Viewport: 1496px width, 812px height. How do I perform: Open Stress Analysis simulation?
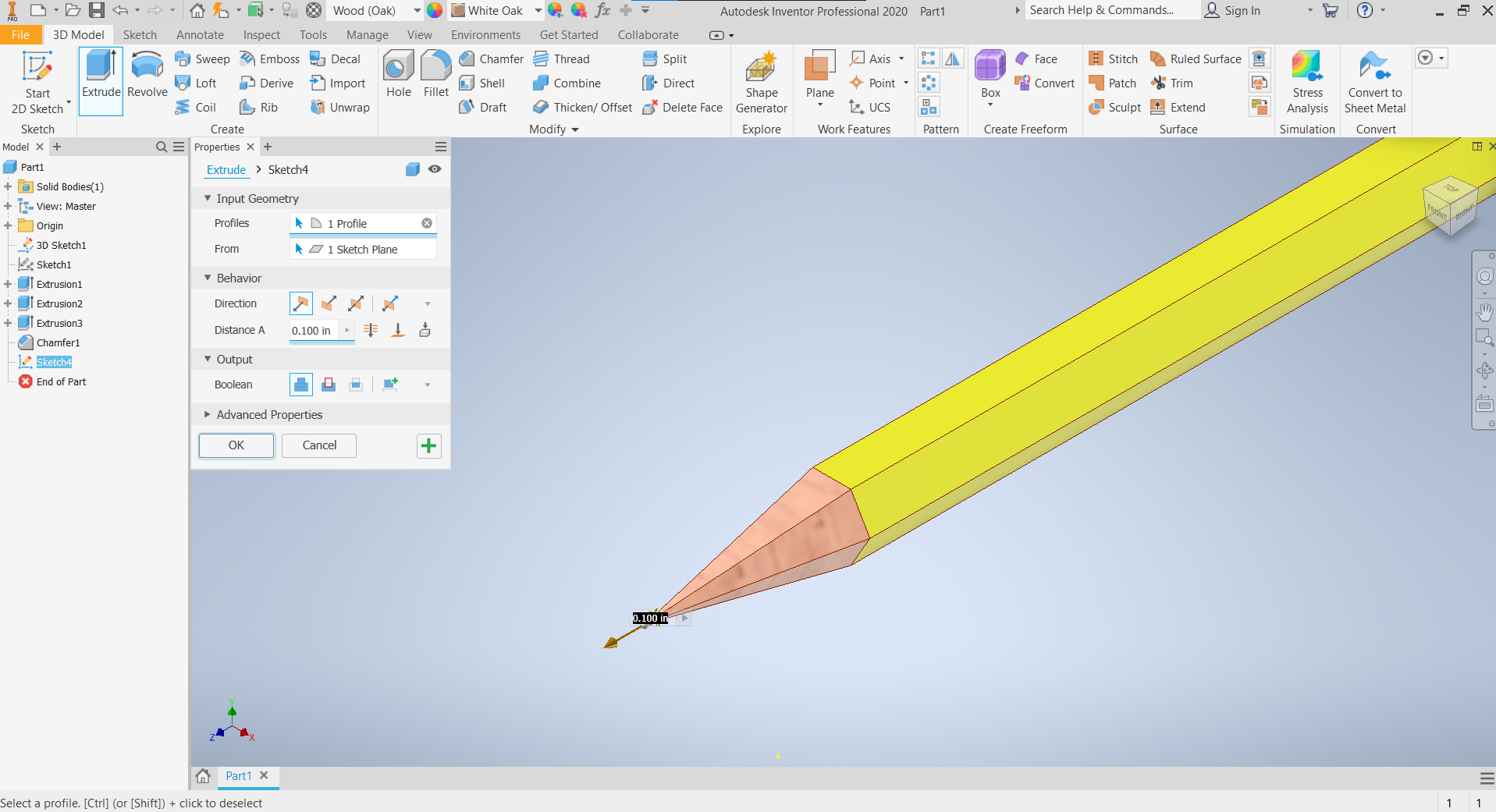pyautogui.click(x=1307, y=83)
